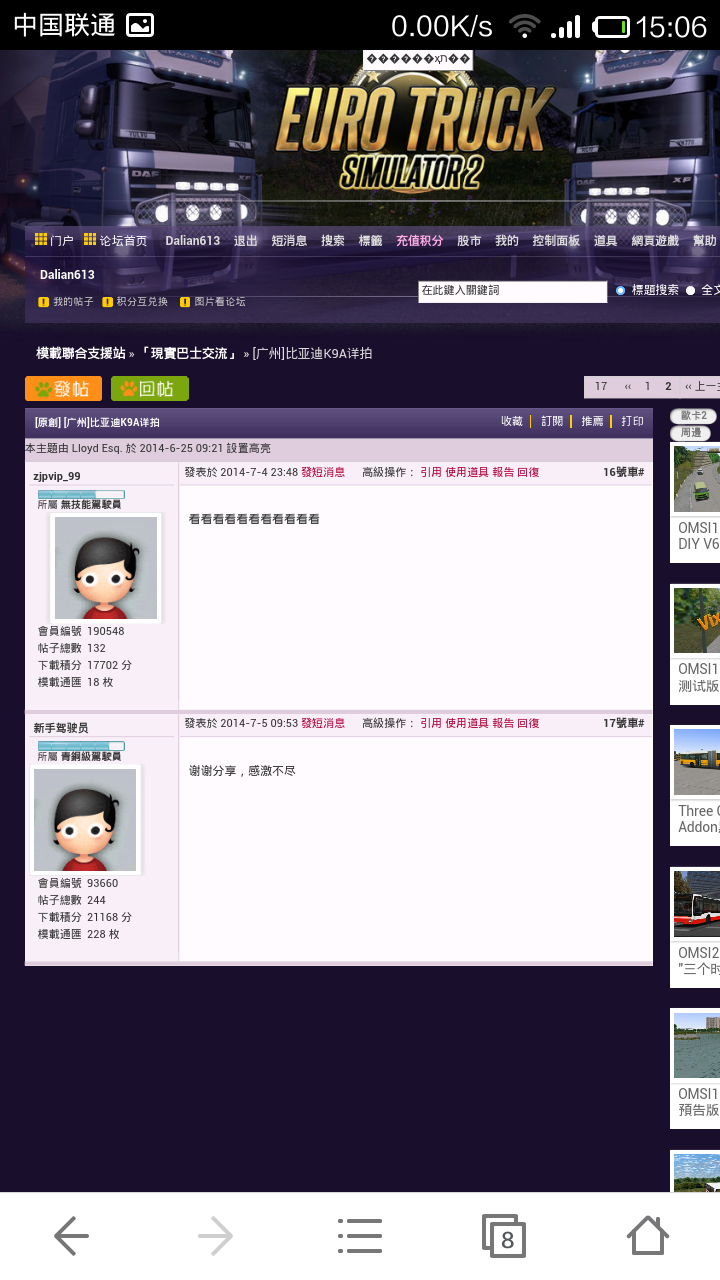Open 道具 items menu
Image resolution: width=720 pixels, height=1280 pixels.
[605, 240]
